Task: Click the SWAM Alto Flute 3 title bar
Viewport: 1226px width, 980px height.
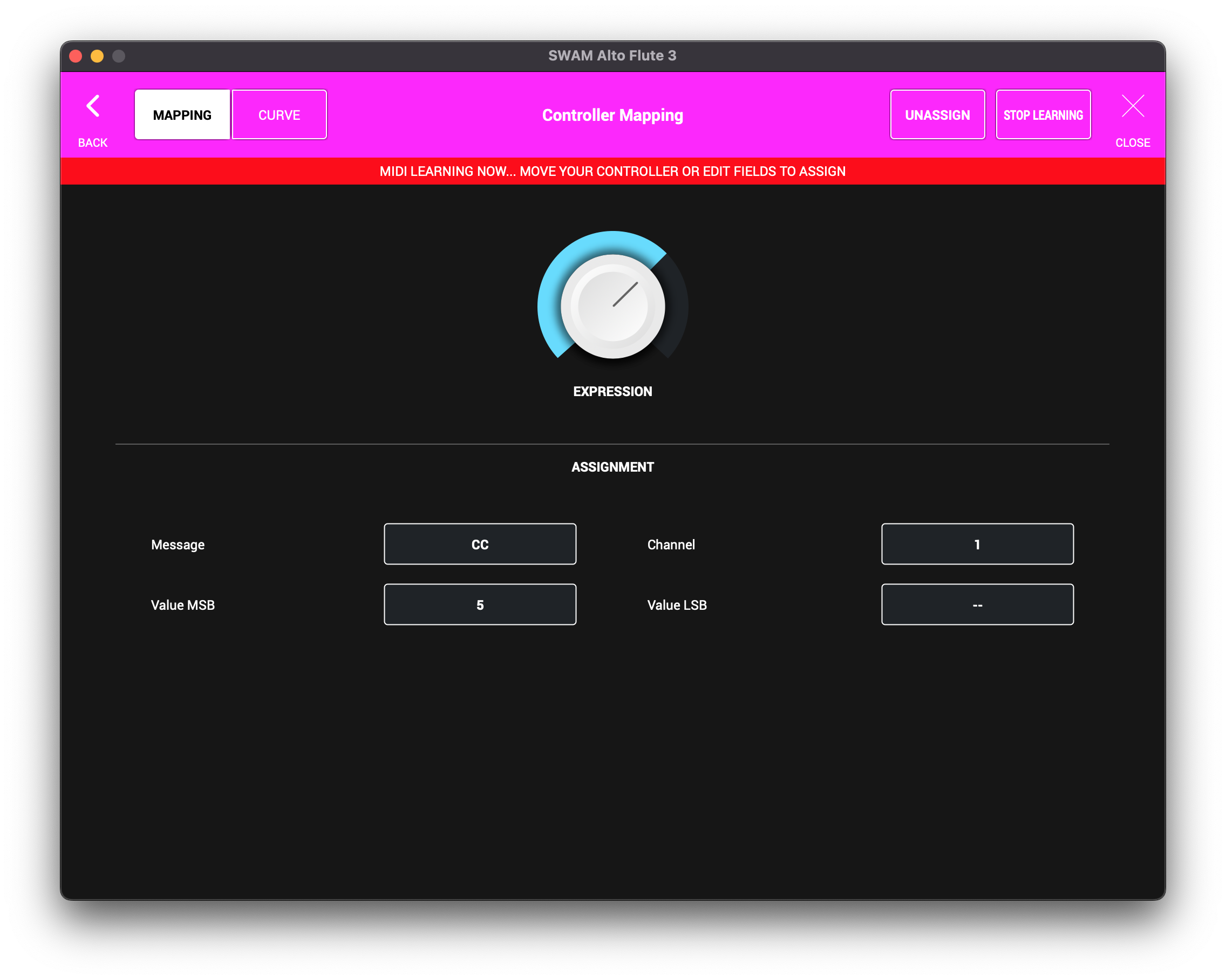Action: [612, 56]
